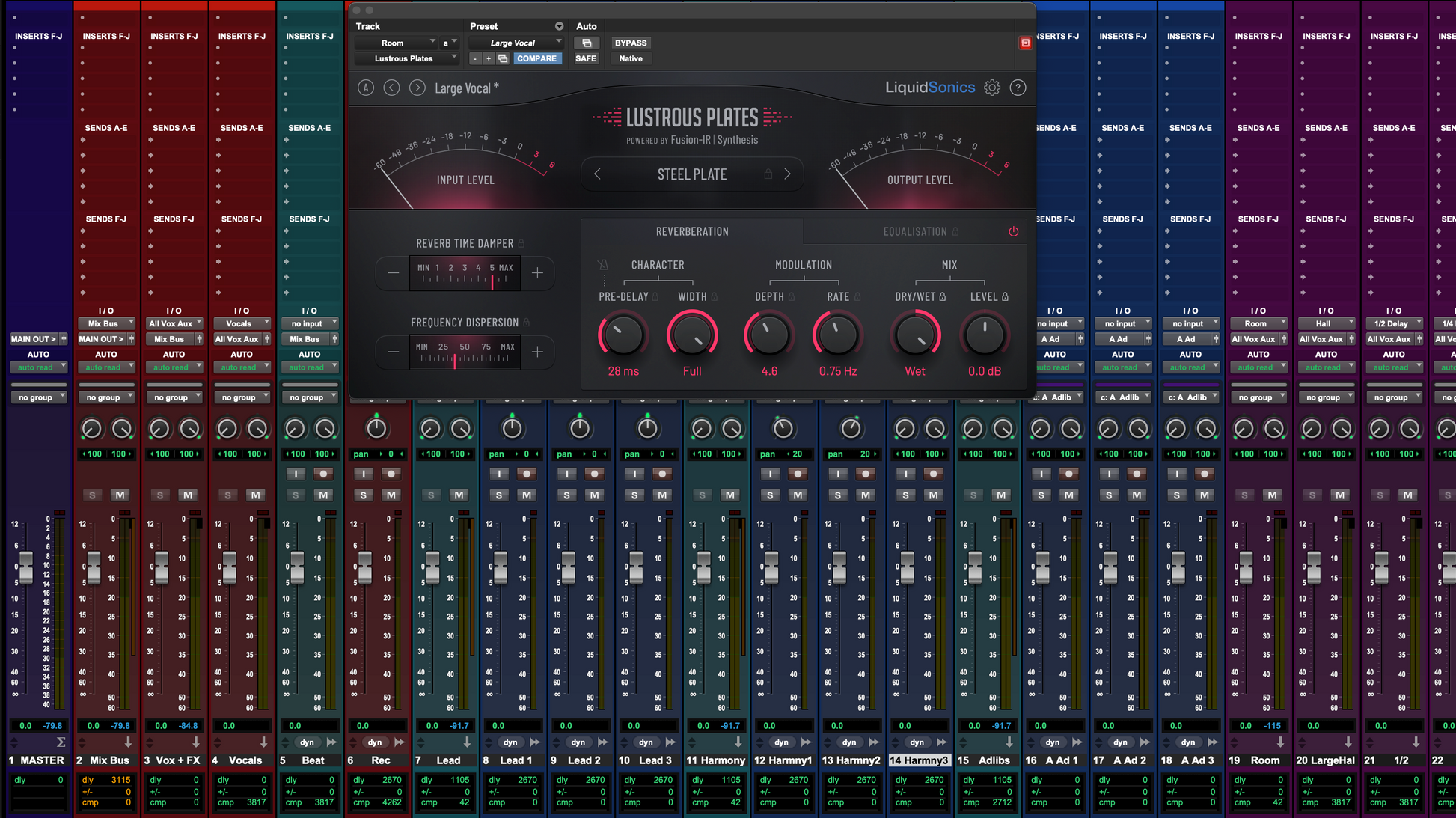Switch to next plate after Steel Plate
Screen dimensions: 1456x818
(787, 174)
